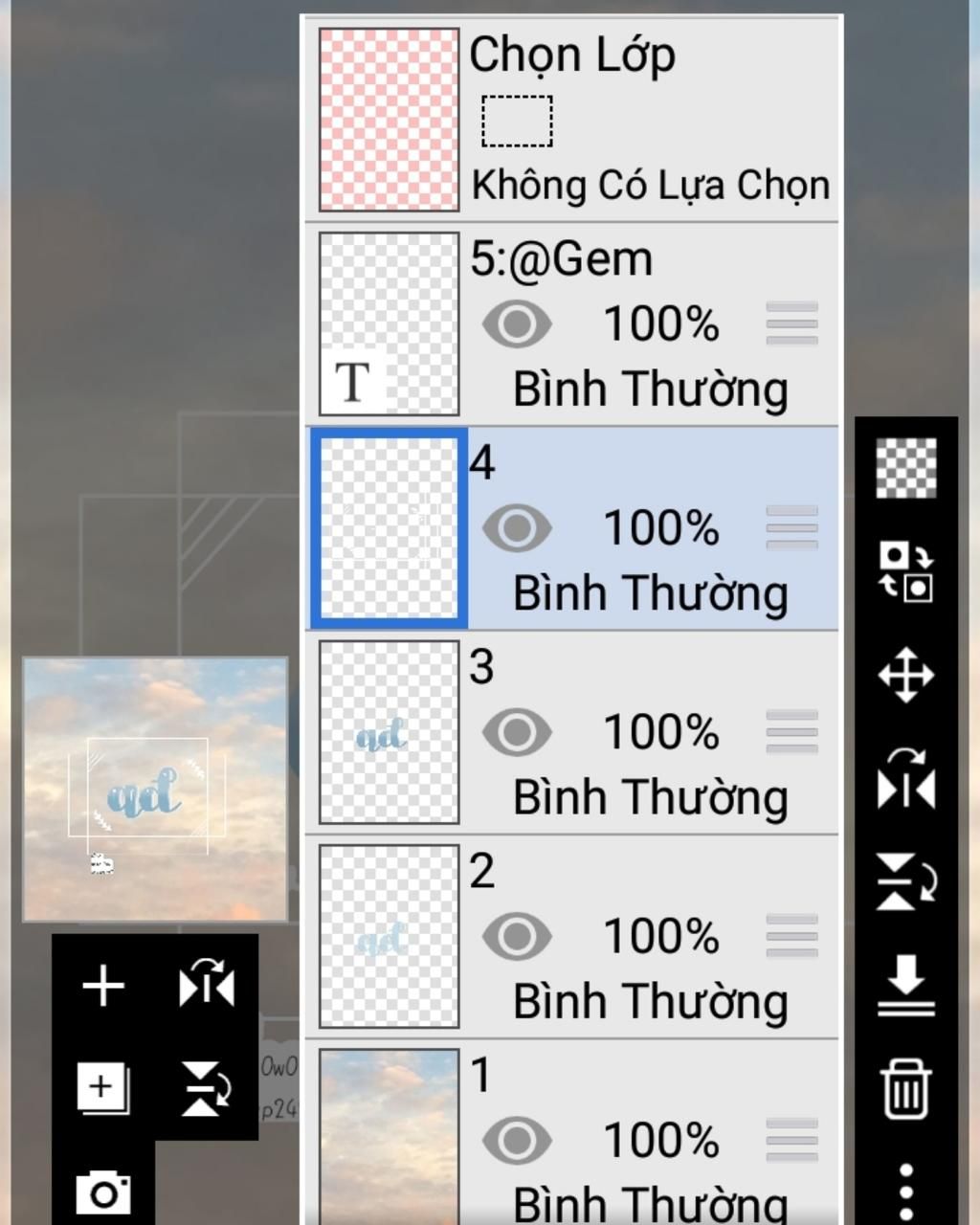980x1225 pixels.
Task: Duplicate the layer with the stacked plus icon
Action: (103, 1089)
